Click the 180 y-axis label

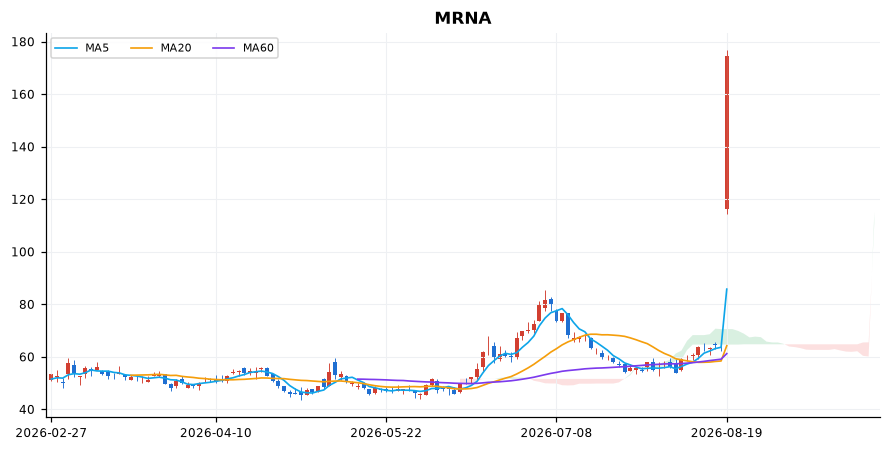[23, 42]
